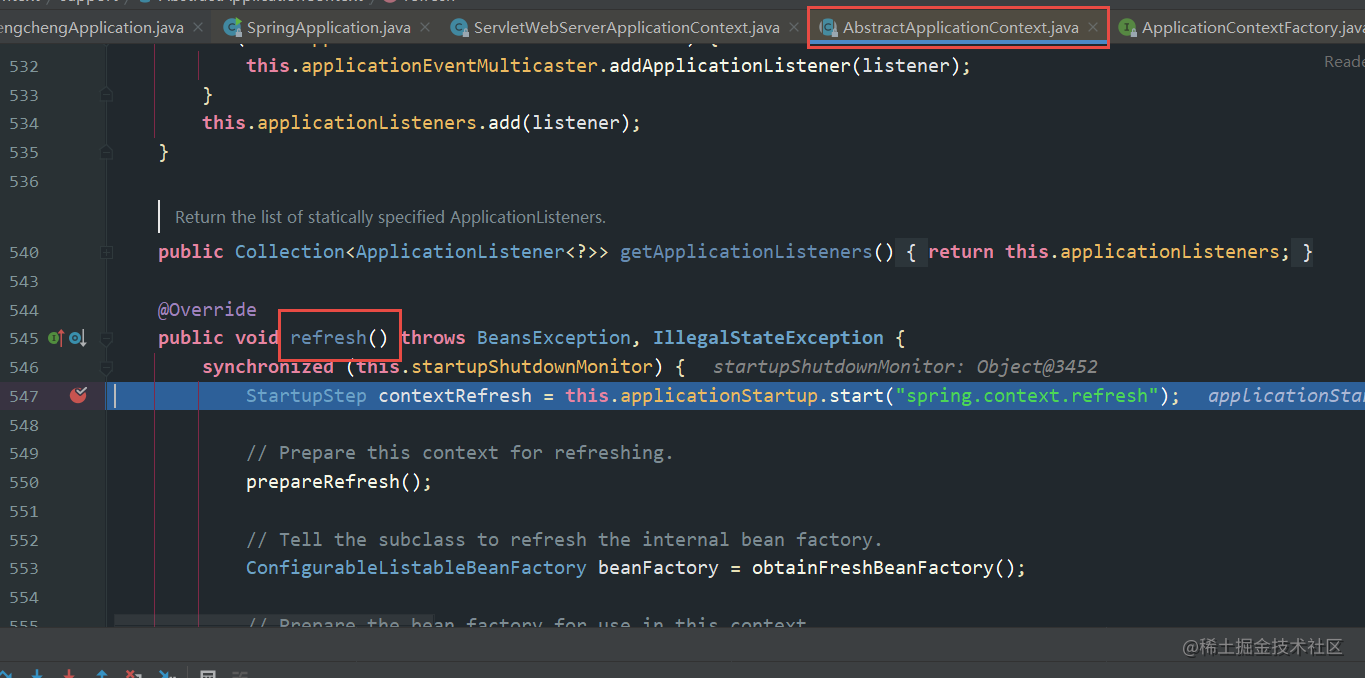Screen dimensions: 1365x678
Task: Click the beanFactory variable on line 553
Action: (658, 568)
